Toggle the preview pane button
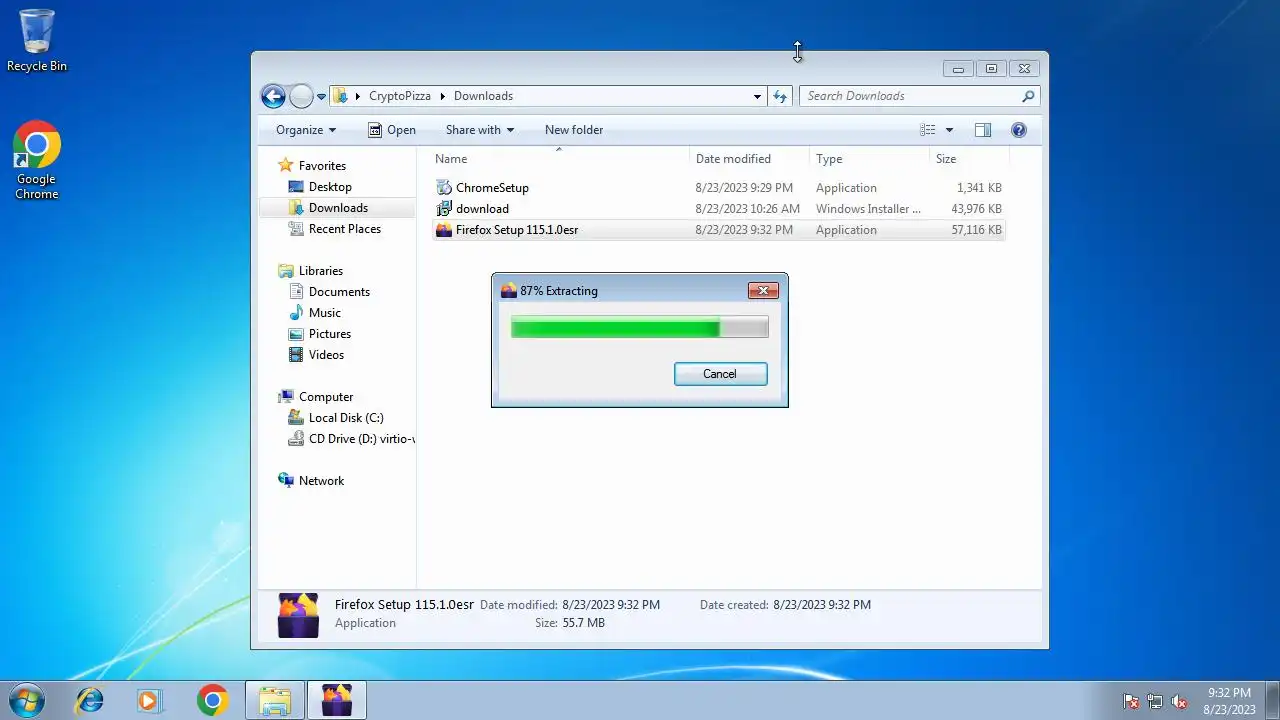Viewport: 1280px width, 720px height. click(983, 130)
